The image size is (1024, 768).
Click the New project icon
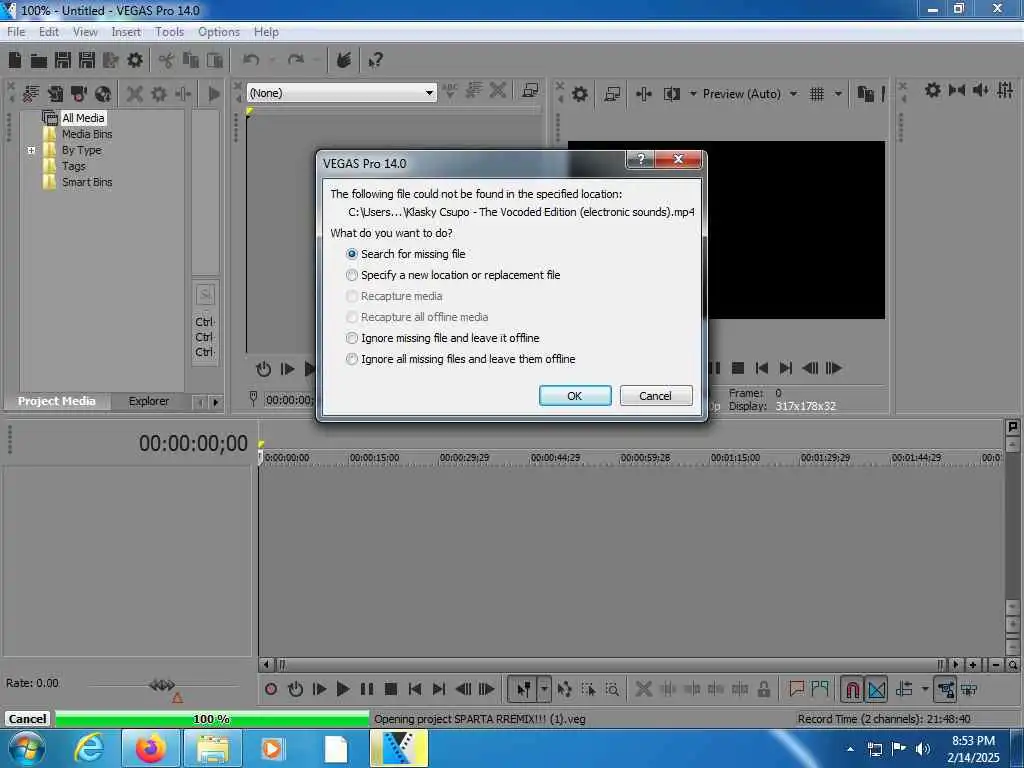15,60
